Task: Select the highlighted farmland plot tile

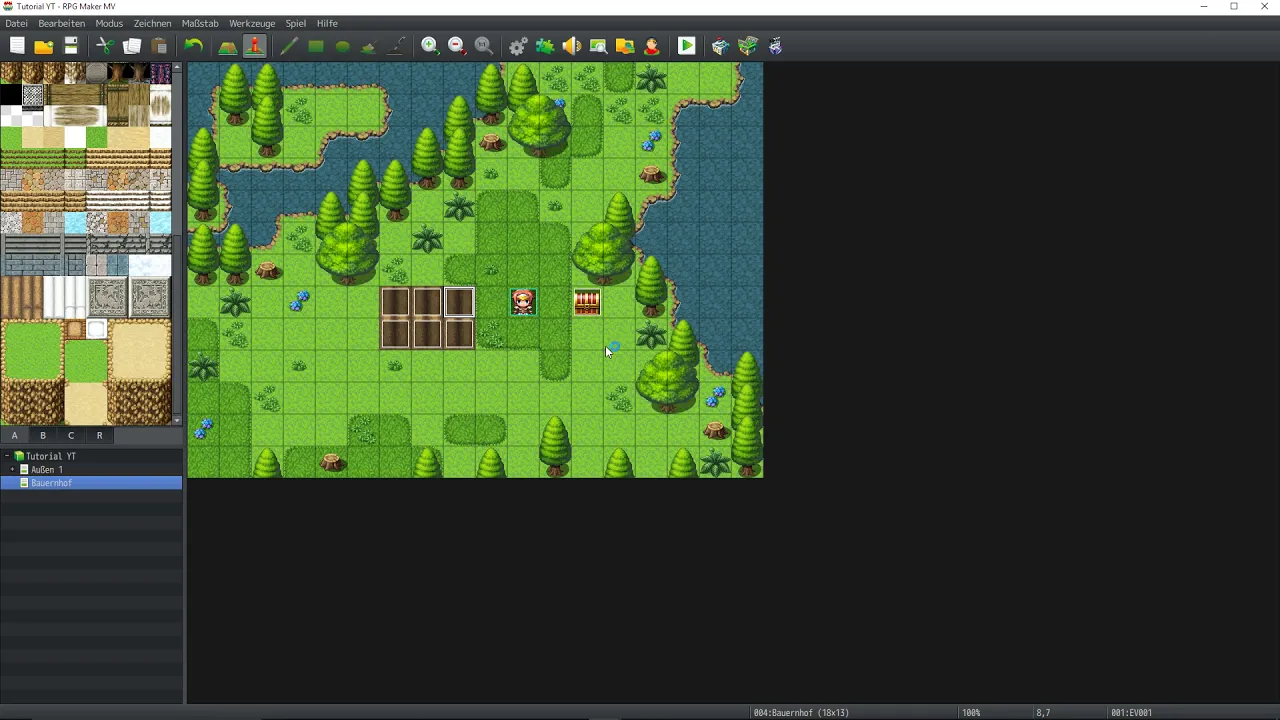Action: (459, 302)
